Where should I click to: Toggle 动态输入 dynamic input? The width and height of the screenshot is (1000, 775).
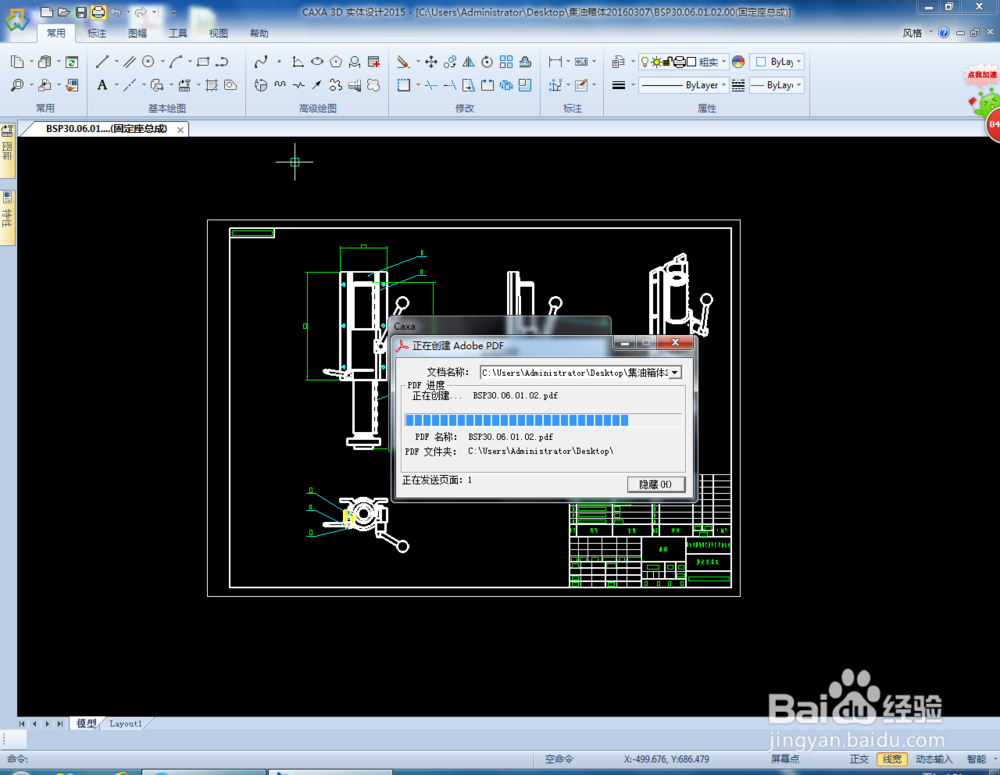coord(934,759)
